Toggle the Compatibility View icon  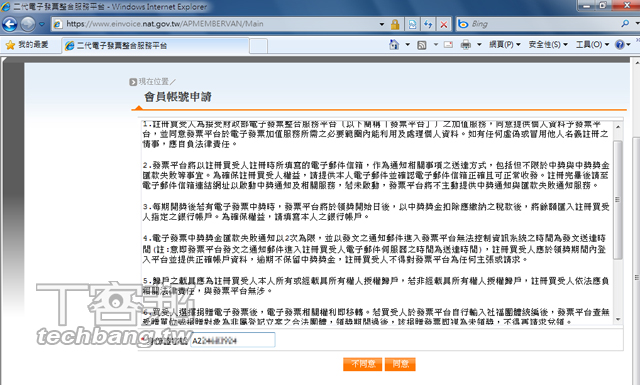point(412,24)
